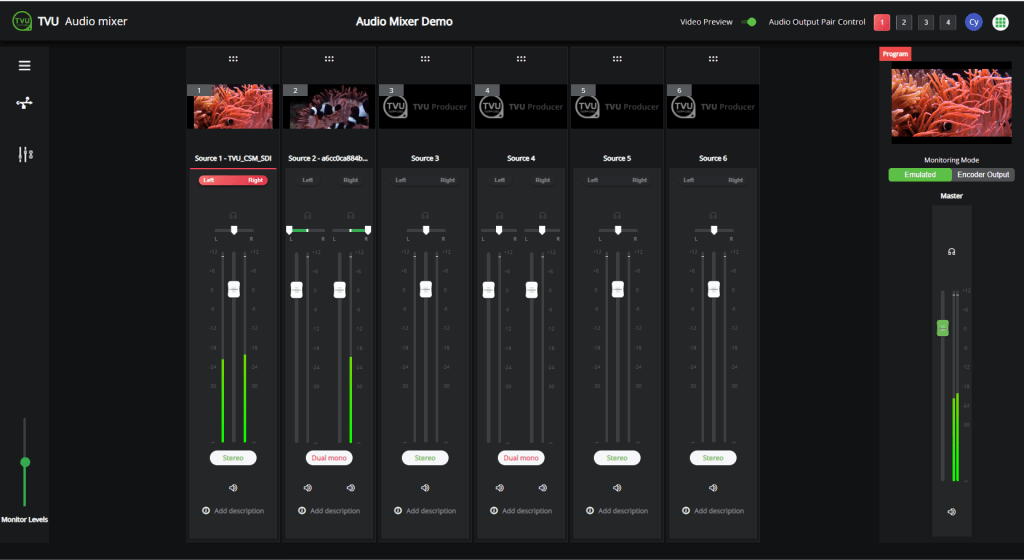Image resolution: width=1024 pixels, height=560 pixels.
Task: Click Add description under Source 6
Action: pos(713,511)
